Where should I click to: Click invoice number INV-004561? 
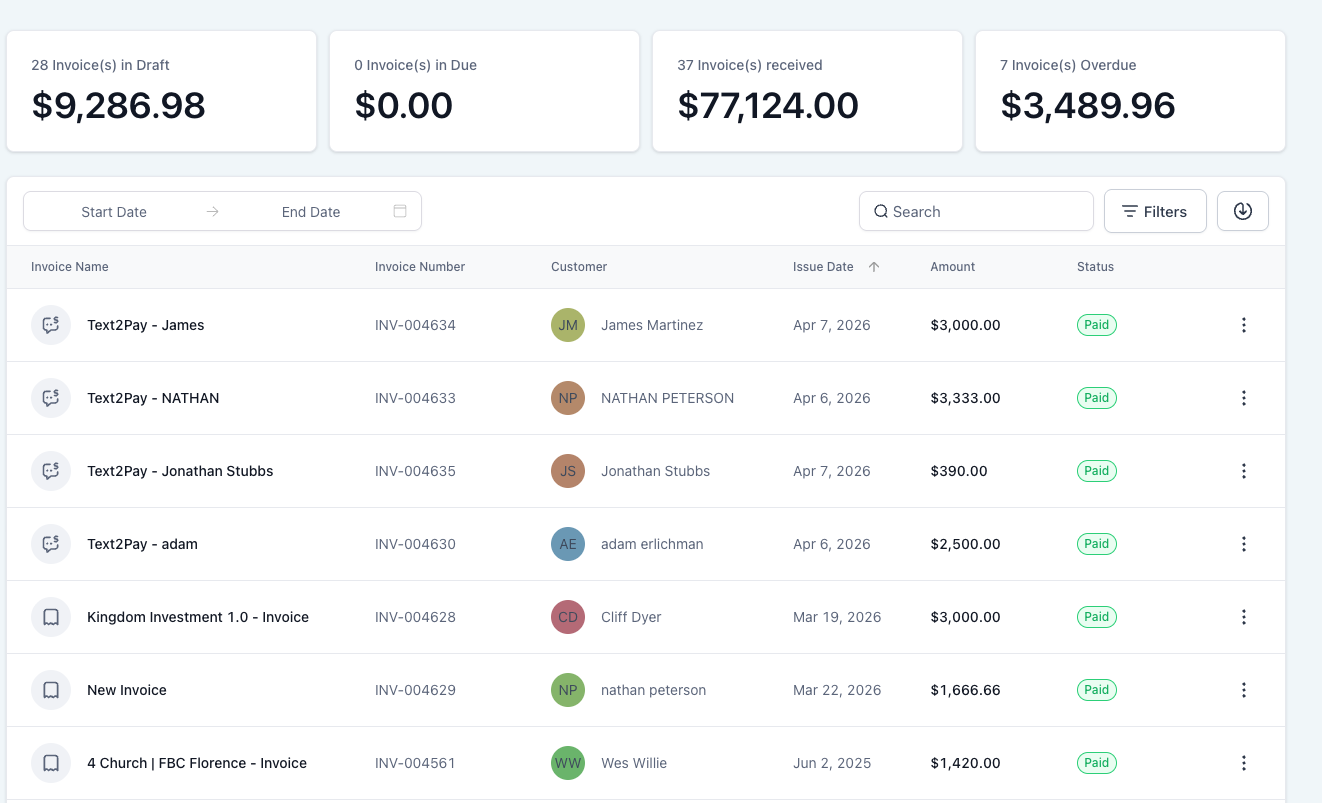(415, 763)
